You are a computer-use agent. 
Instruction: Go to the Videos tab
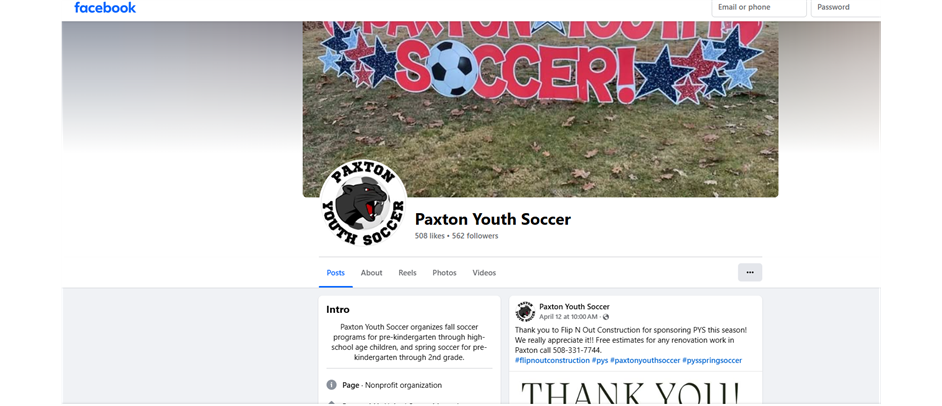(x=484, y=273)
